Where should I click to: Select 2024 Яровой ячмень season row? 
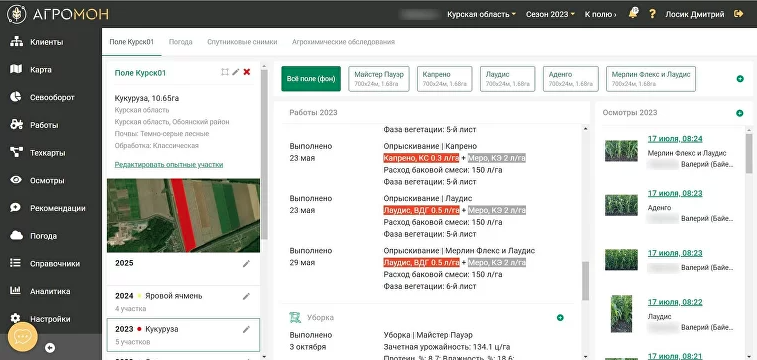tap(183, 302)
